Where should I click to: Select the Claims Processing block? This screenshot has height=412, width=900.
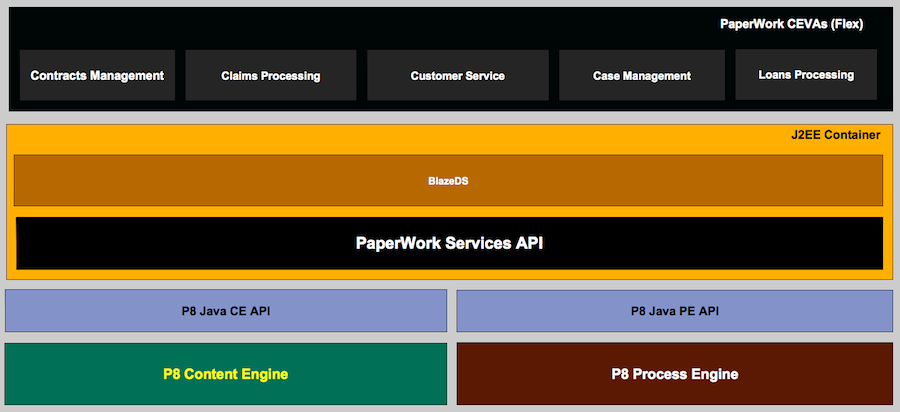point(271,75)
